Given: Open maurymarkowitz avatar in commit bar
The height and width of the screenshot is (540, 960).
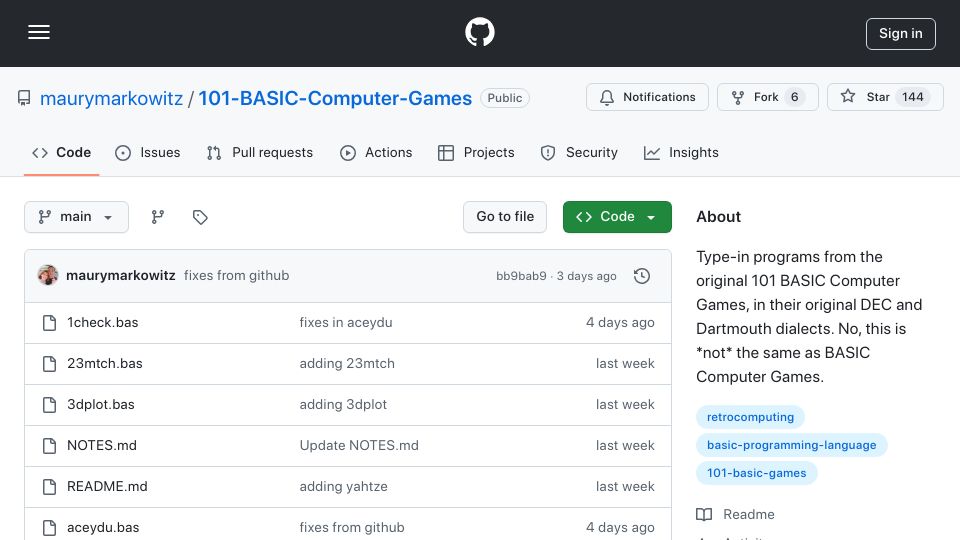Looking at the screenshot, I should pos(48,276).
